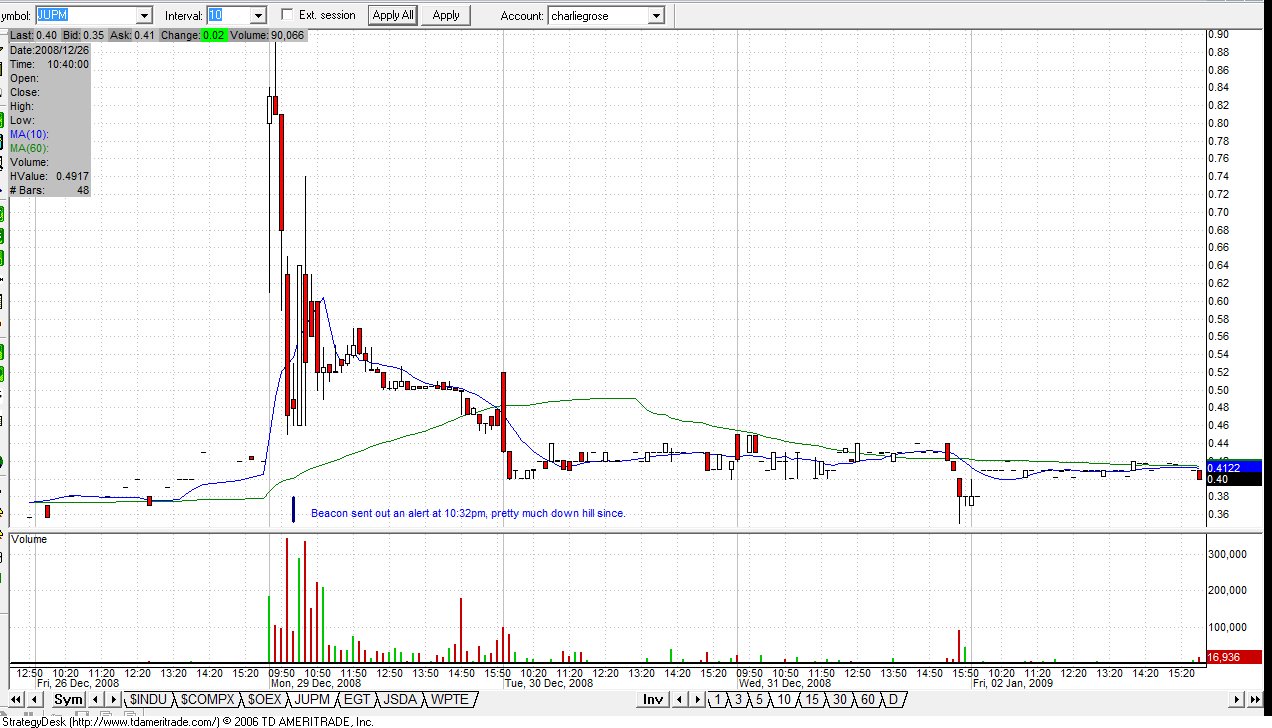Image resolution: width=1272 pixels, height=728 pixels.
Task: Click the green Change: 0.02 value
Action: (213, 36)
